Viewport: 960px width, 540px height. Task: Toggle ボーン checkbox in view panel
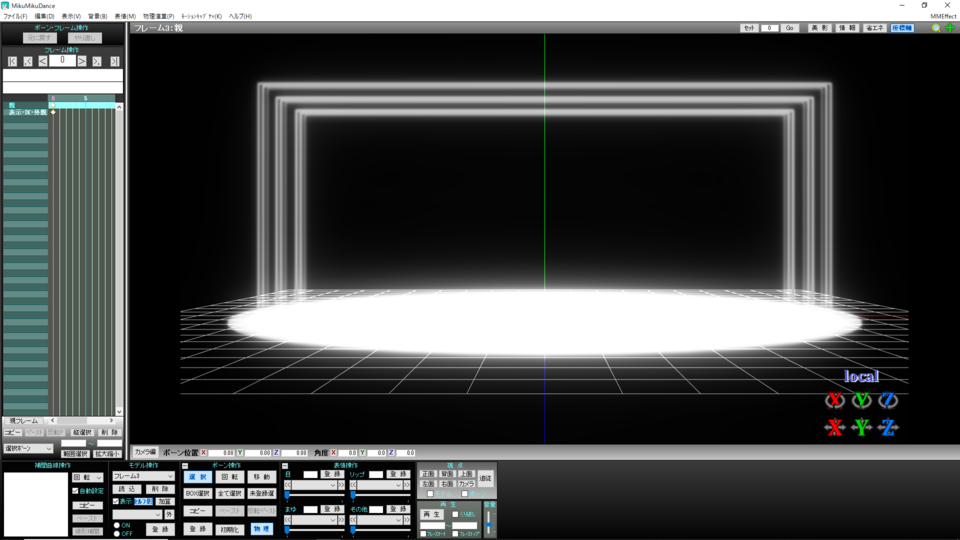(465, 494)
